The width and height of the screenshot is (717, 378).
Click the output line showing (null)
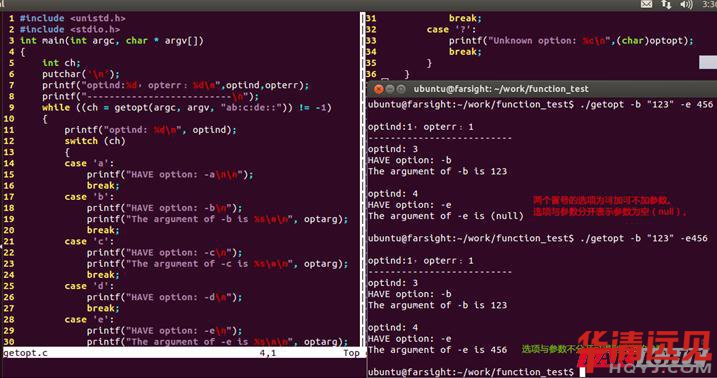[x=445, y=216]
